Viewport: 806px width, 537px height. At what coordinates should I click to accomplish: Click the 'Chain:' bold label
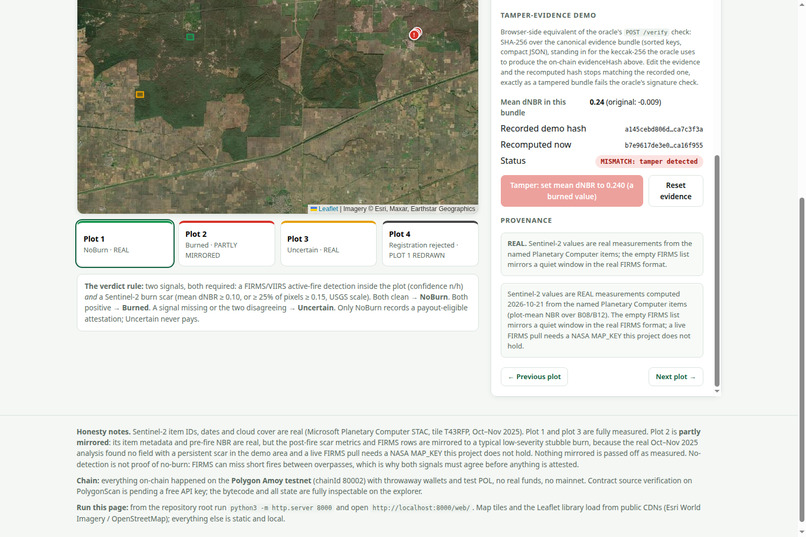[x=88, y=480]
